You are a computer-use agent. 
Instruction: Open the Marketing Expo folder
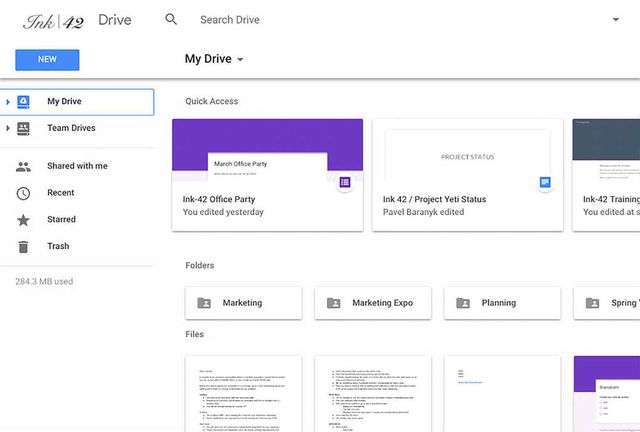(373, 303)
